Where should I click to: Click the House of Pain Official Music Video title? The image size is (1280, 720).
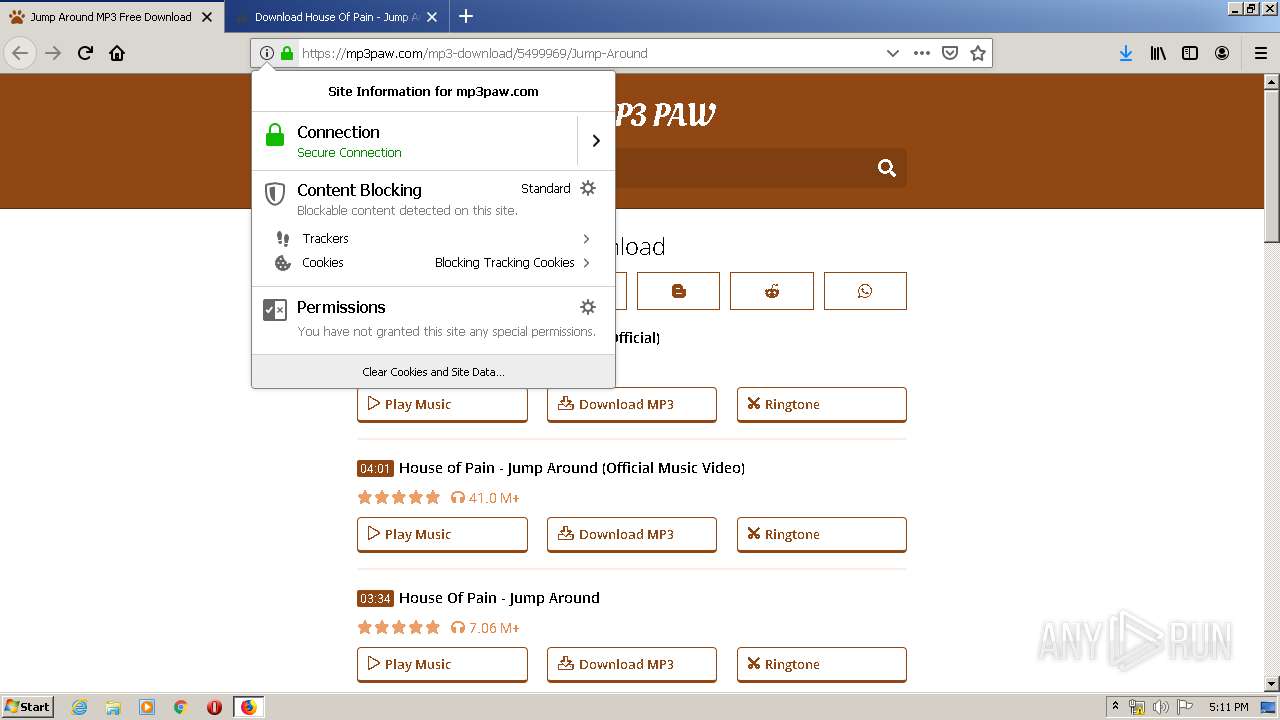point(572,468)
